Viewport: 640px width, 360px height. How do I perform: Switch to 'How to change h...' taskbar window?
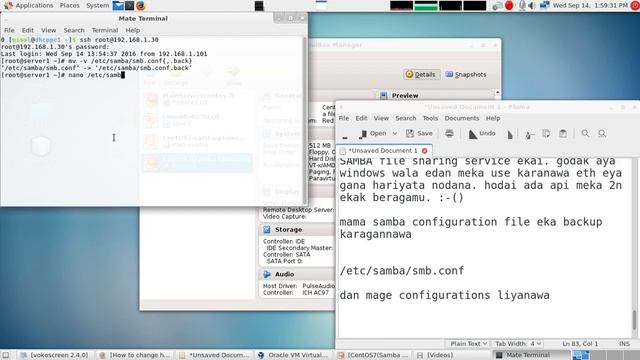pyautogui.click(x=134, y=355)
